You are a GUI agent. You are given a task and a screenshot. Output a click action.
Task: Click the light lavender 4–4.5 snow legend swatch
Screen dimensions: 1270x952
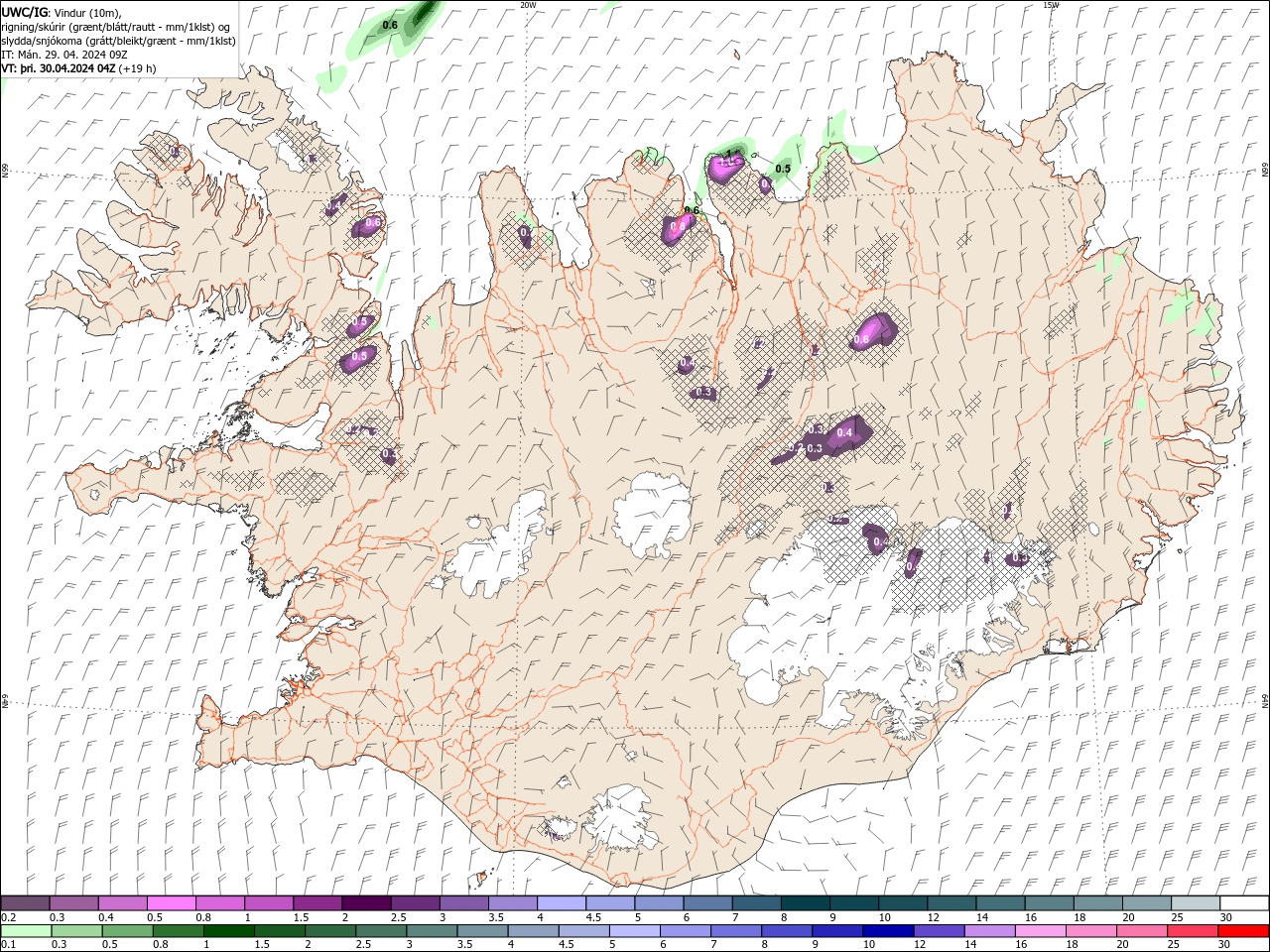pos(561,903)
